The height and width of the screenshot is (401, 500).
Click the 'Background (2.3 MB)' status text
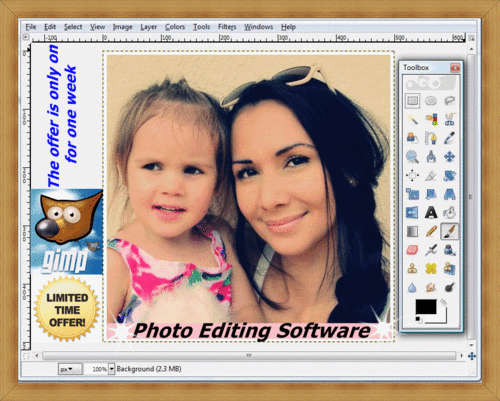(x=149, y=369)
